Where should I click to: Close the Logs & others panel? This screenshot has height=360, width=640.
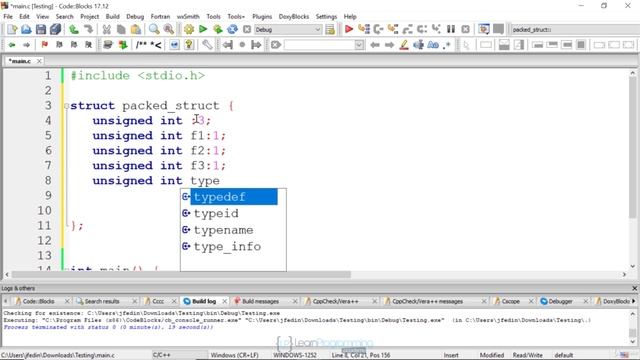635,289
